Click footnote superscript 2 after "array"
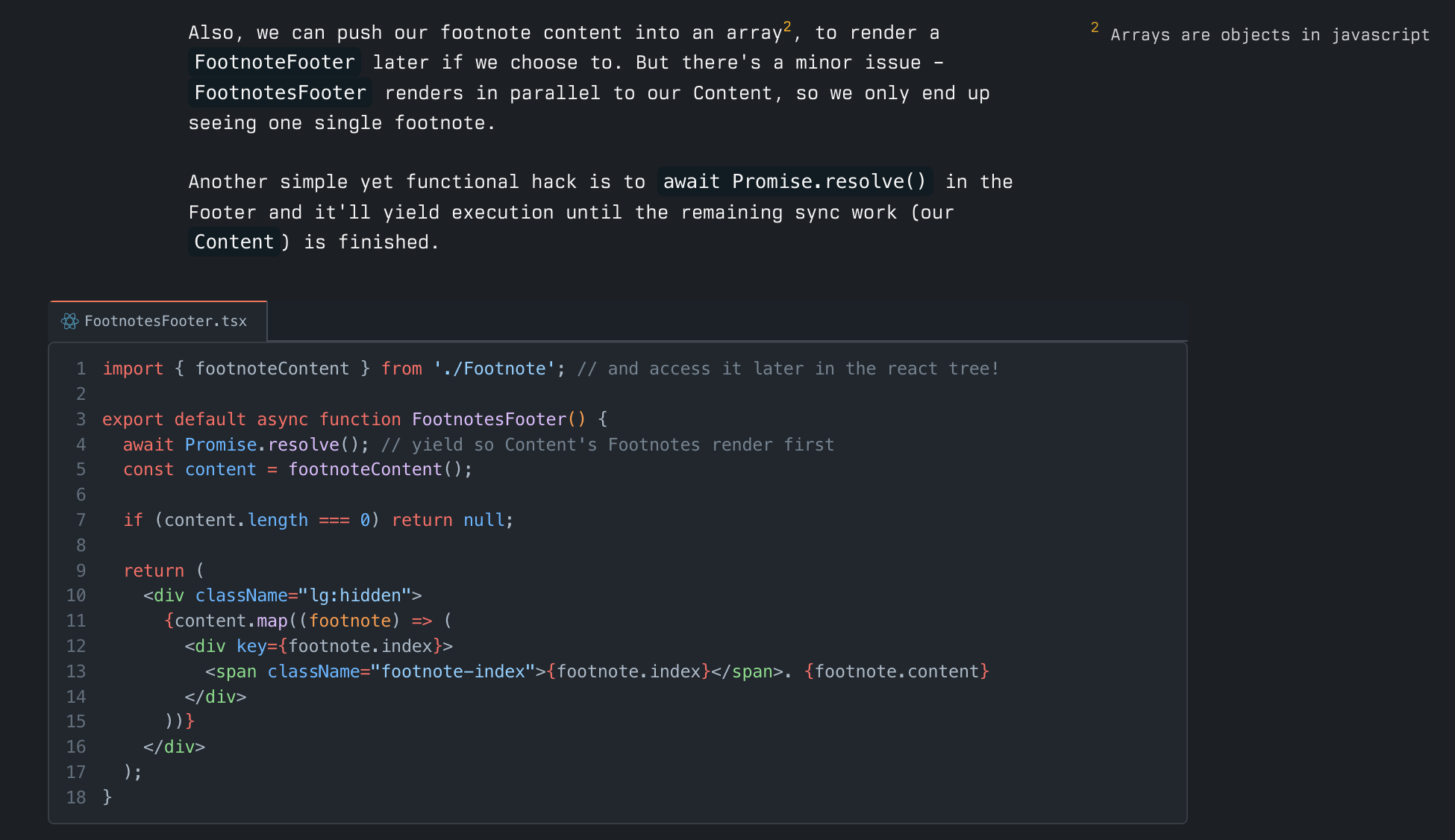Image resolution: width=1455 pixels, height=840 pixels. click(x=787, y=27)
